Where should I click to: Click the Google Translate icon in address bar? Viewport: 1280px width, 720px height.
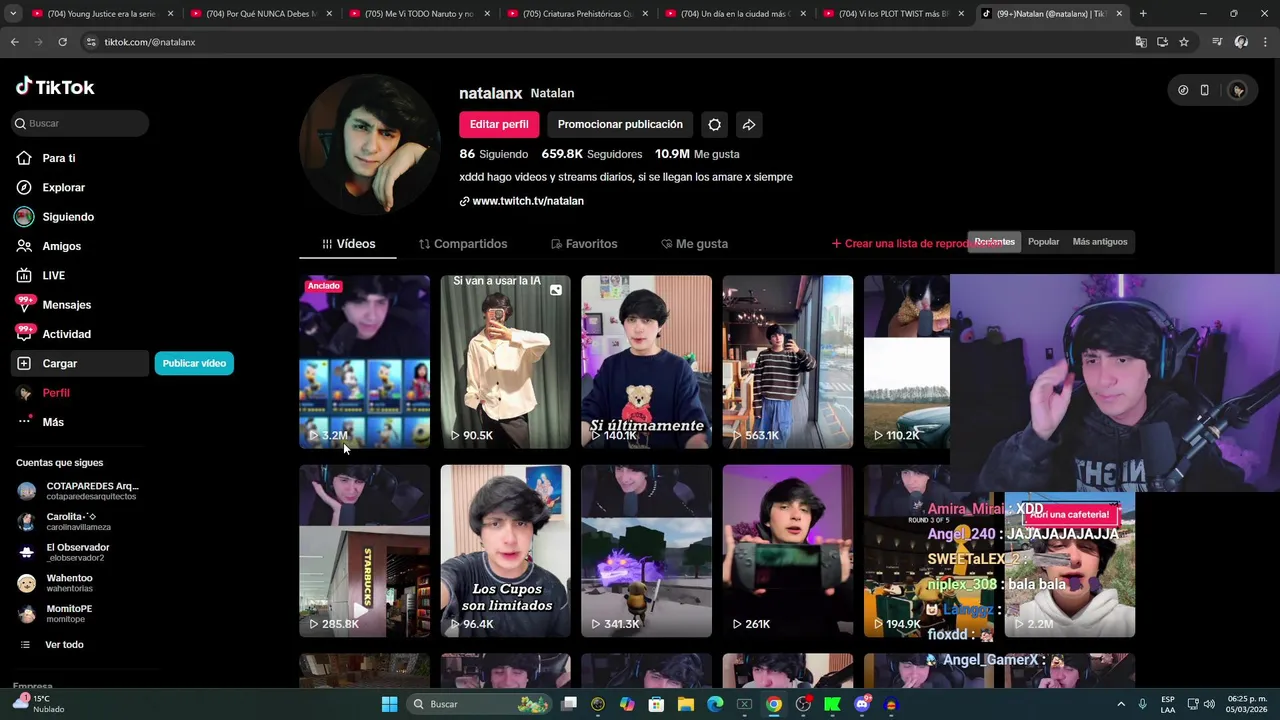pyautogui.click(x=1141, y=42)
